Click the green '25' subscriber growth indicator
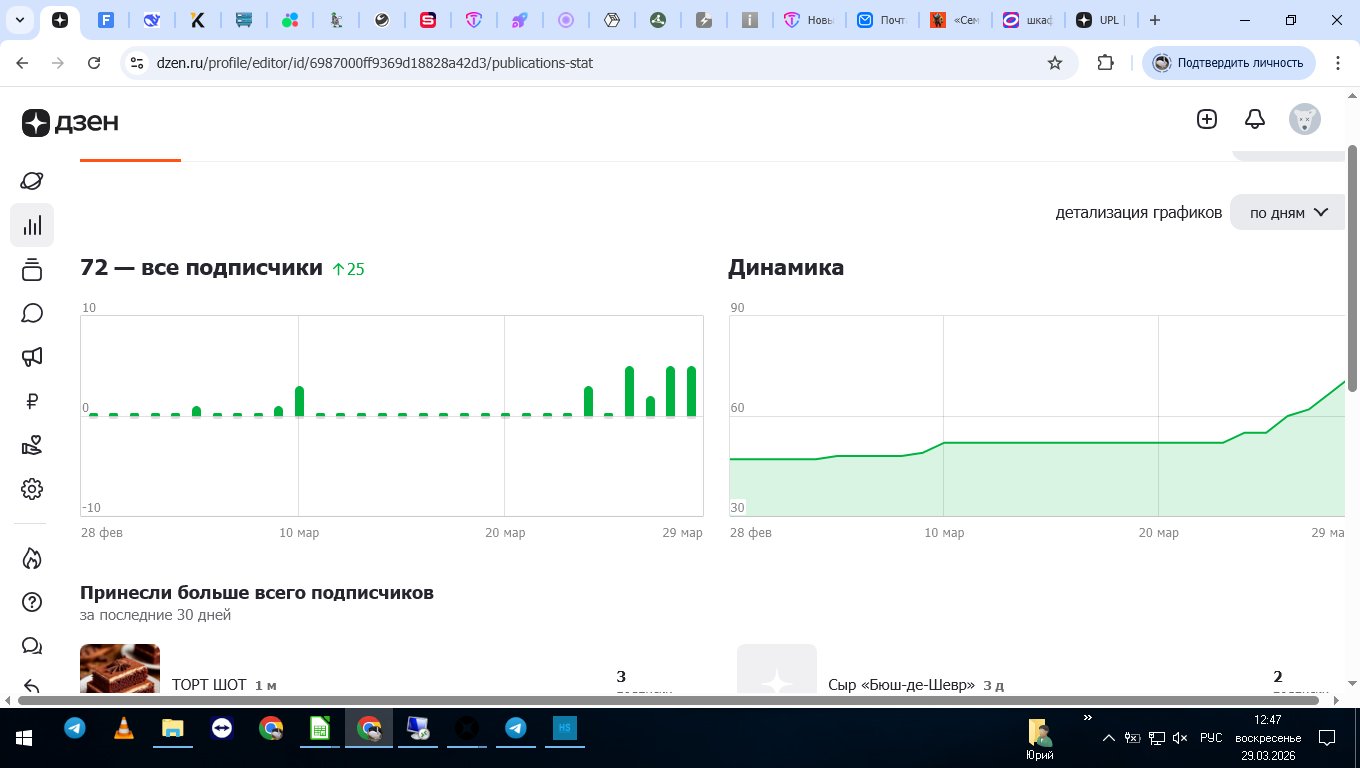1360x768 pixels. [x=348, y=269]
